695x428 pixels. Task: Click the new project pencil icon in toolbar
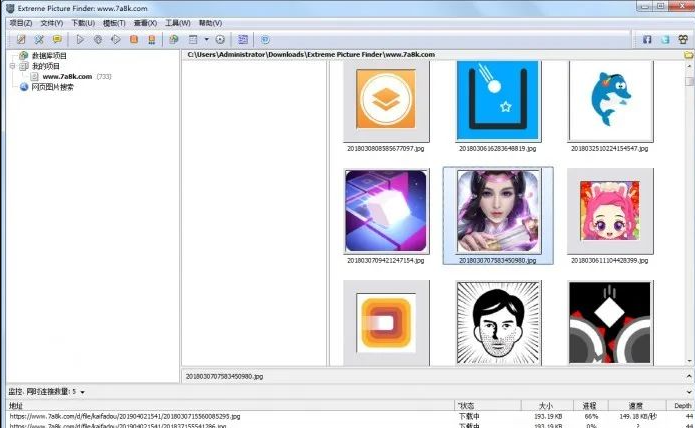coord(21,39)
